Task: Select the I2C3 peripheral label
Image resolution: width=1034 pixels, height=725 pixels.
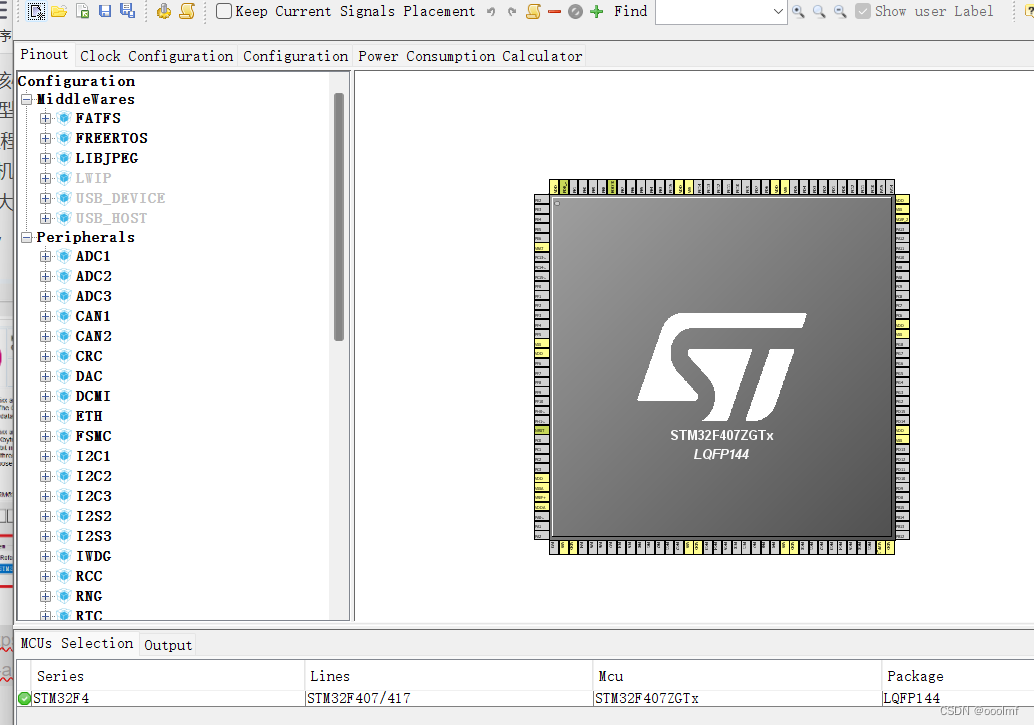Action: point(93,496)
